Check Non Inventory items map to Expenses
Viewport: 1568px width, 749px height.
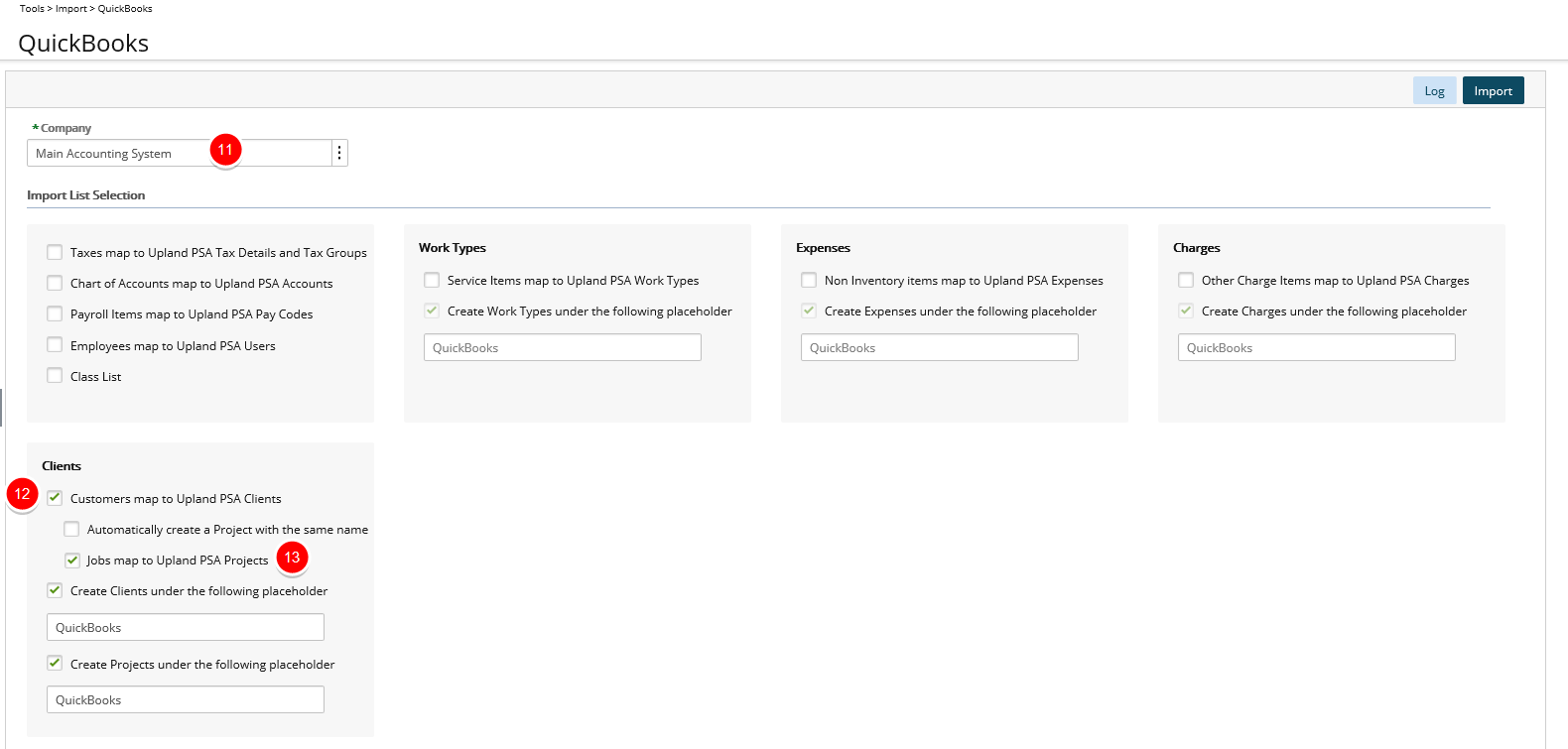pos(809,281)
